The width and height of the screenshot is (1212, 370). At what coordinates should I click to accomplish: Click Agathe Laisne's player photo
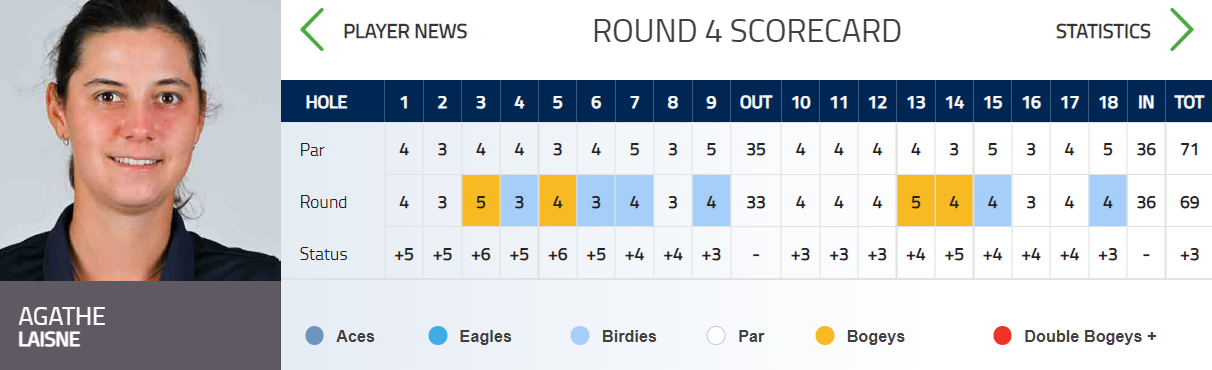tap(140, 140)
